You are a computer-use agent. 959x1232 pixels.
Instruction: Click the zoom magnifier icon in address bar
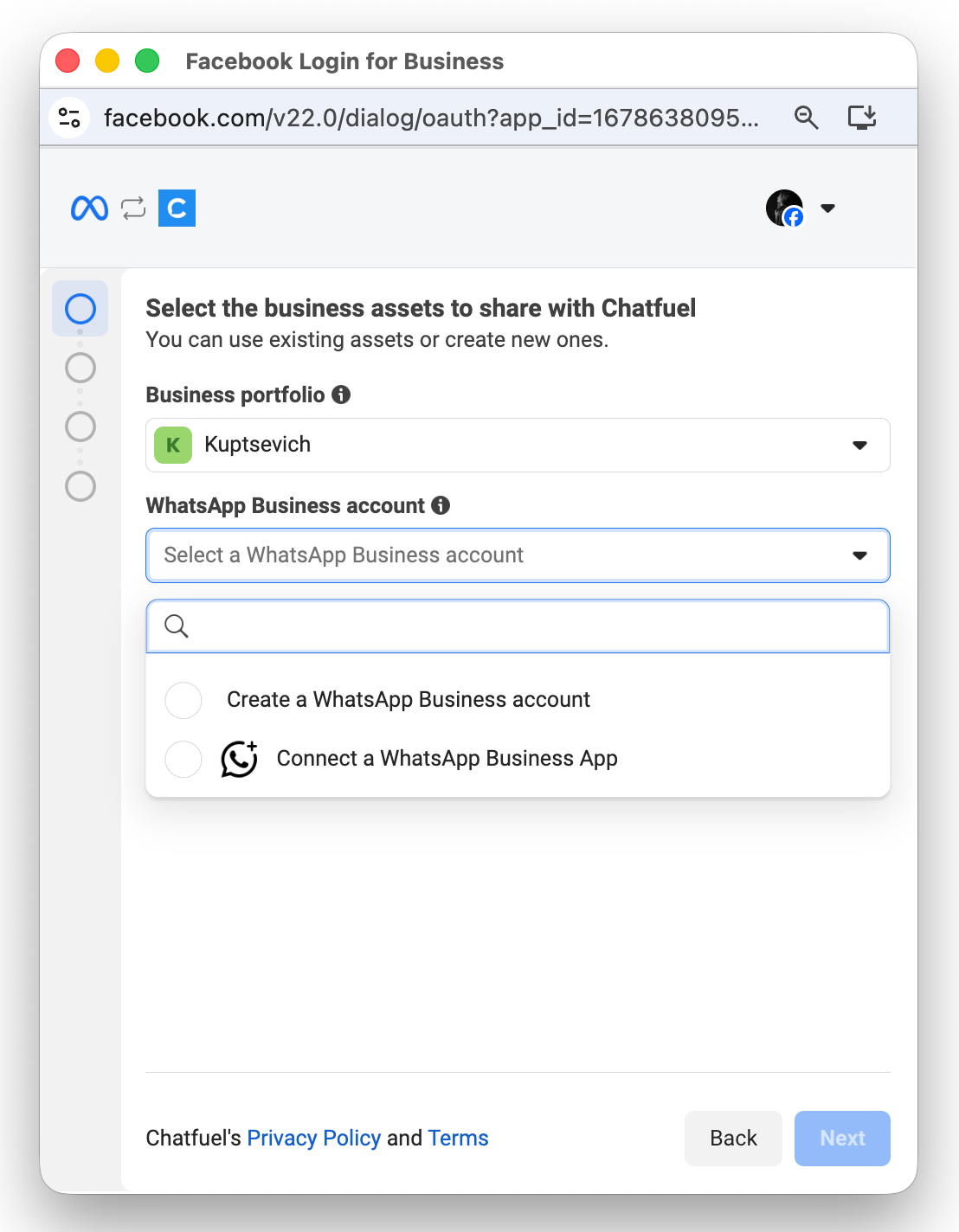pyautogui.click(x=807, y=118)
